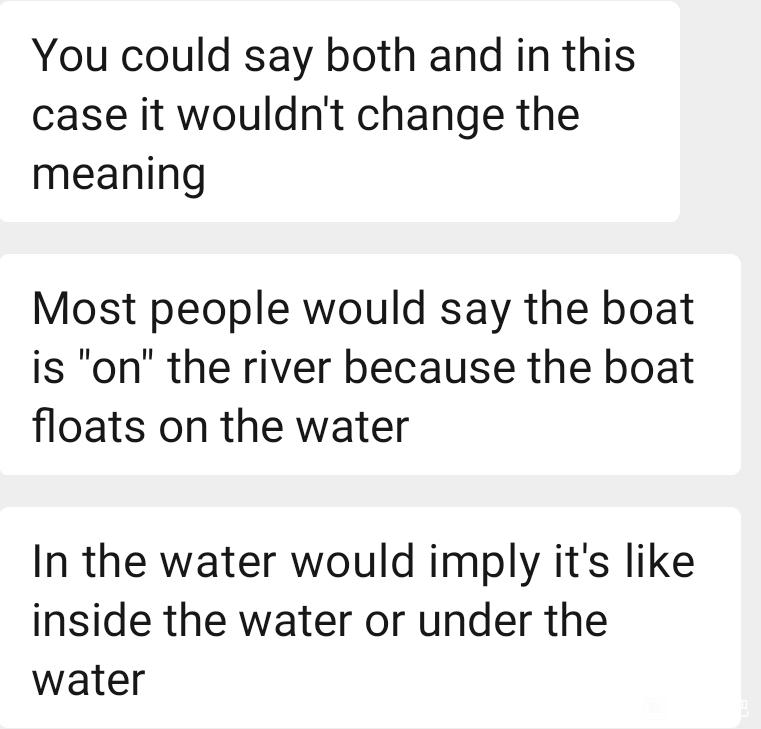This screenshot has width=761, height=729.
Task: Tap the 'In the water would imply' message
Action: pyautogui.click(x=370, y=617)
